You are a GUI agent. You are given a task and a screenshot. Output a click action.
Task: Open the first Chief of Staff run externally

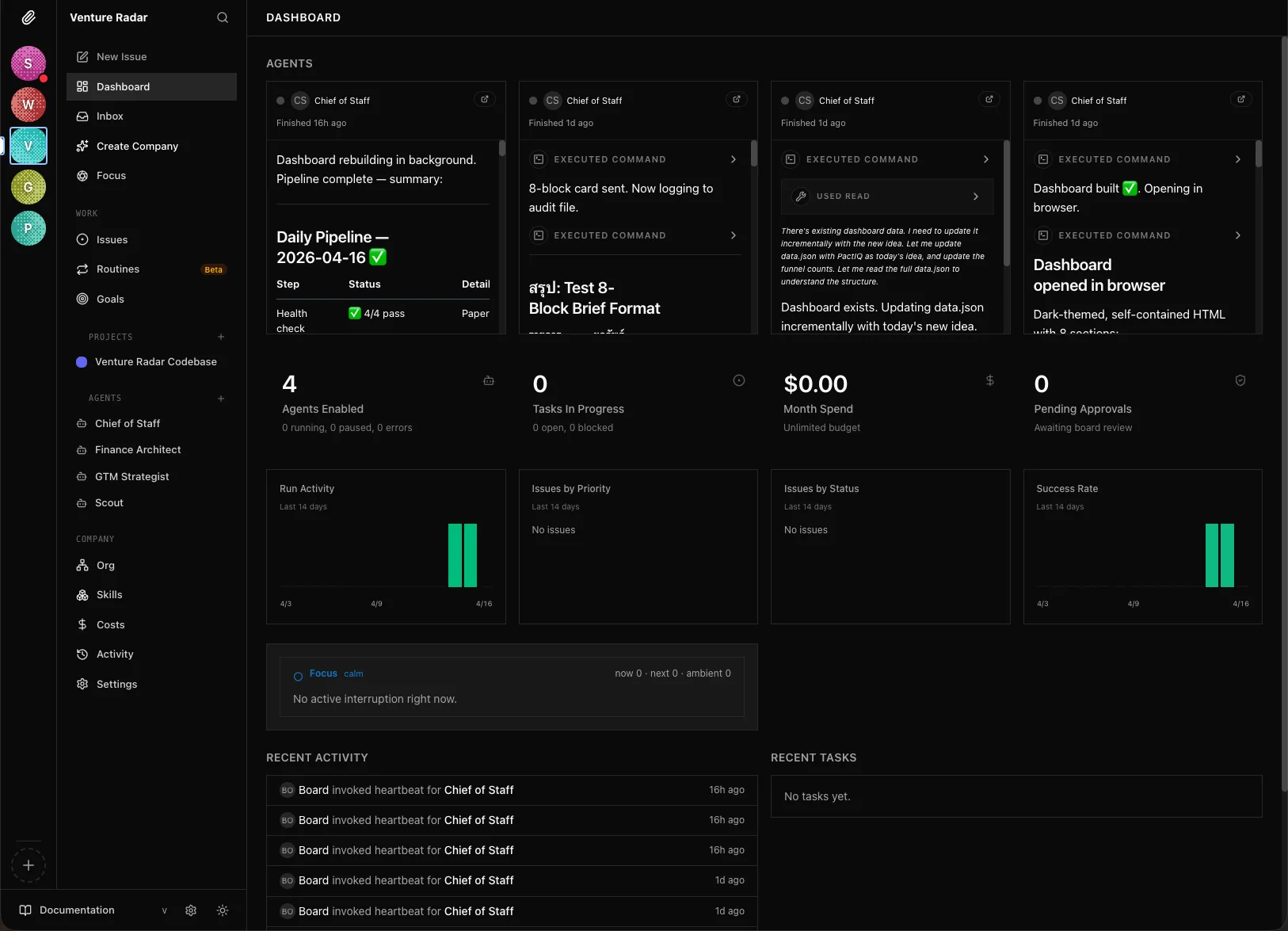click(484, 99)
